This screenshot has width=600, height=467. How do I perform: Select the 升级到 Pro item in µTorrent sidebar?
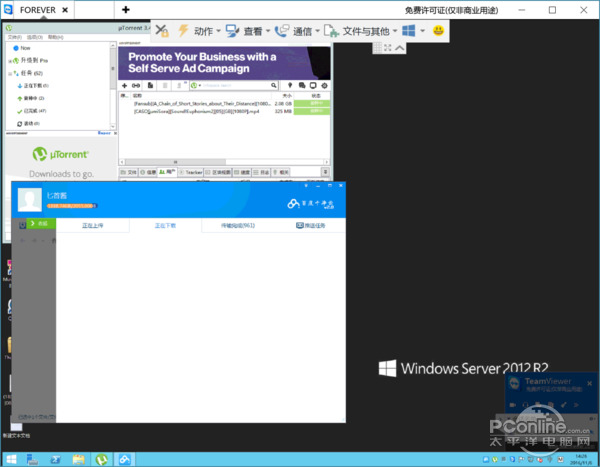[31, 60]
